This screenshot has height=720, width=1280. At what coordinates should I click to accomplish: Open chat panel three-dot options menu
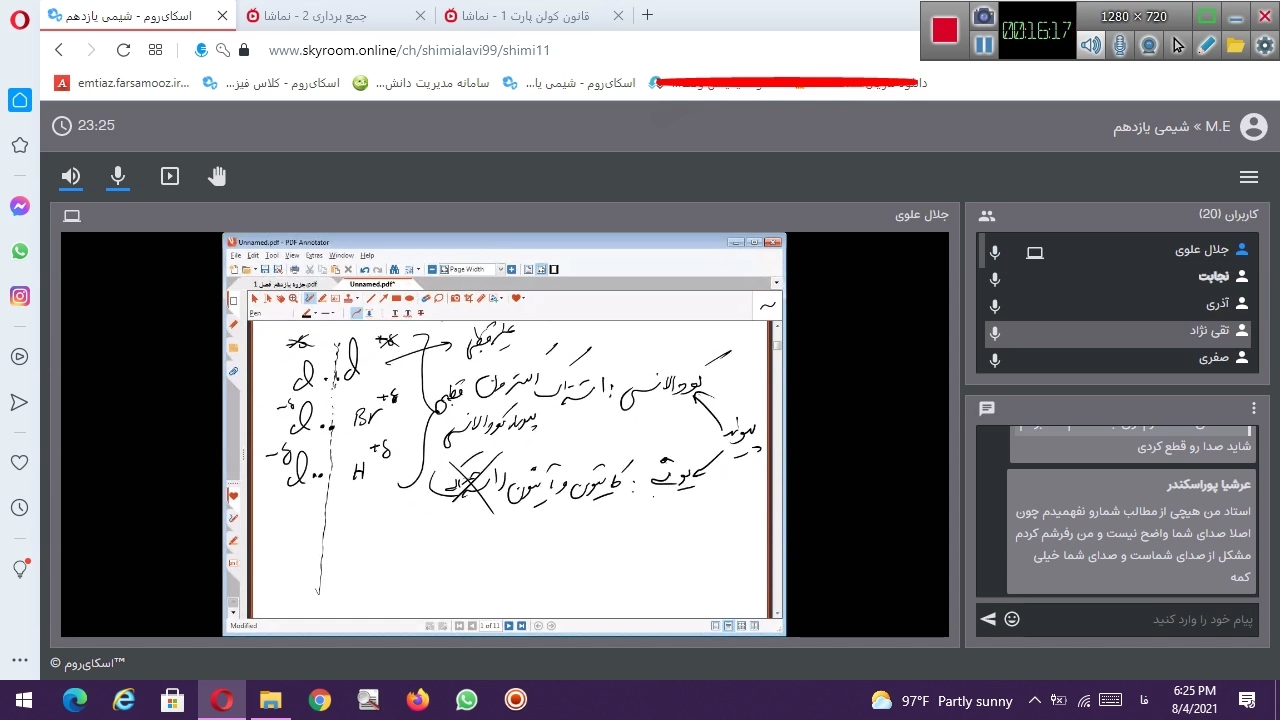(x=1253, y=408)
